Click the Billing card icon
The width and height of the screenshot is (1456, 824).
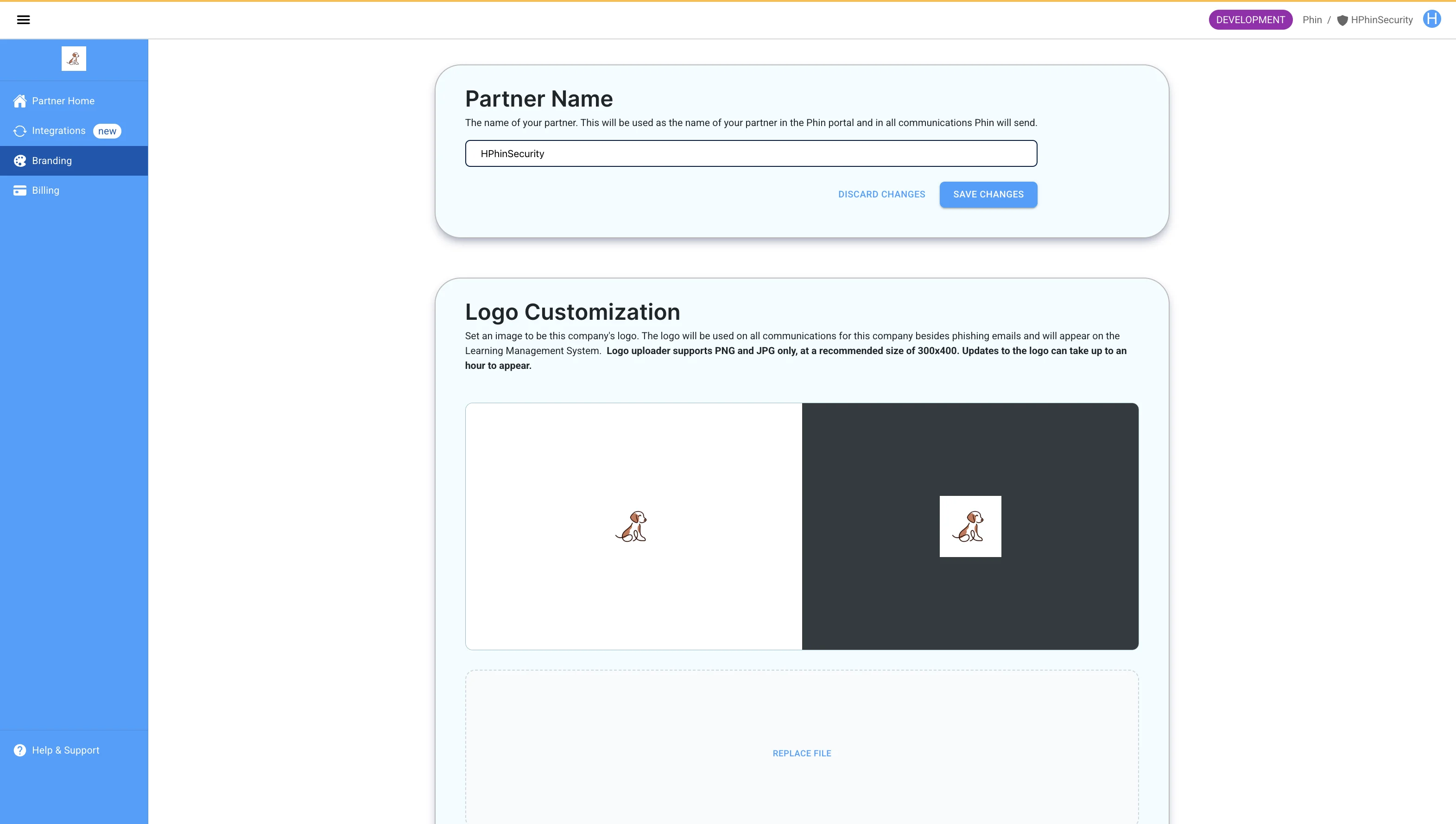point(20,191)
